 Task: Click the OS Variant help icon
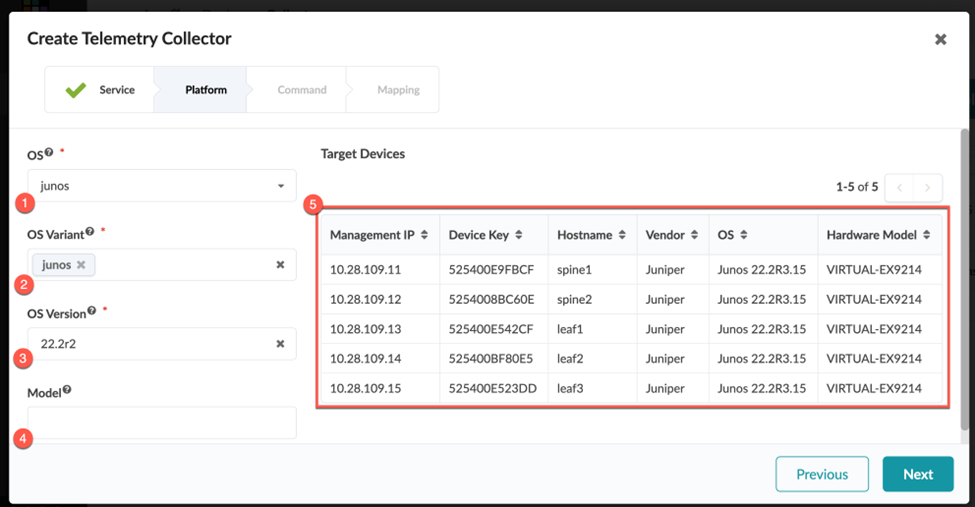[90, 231]
